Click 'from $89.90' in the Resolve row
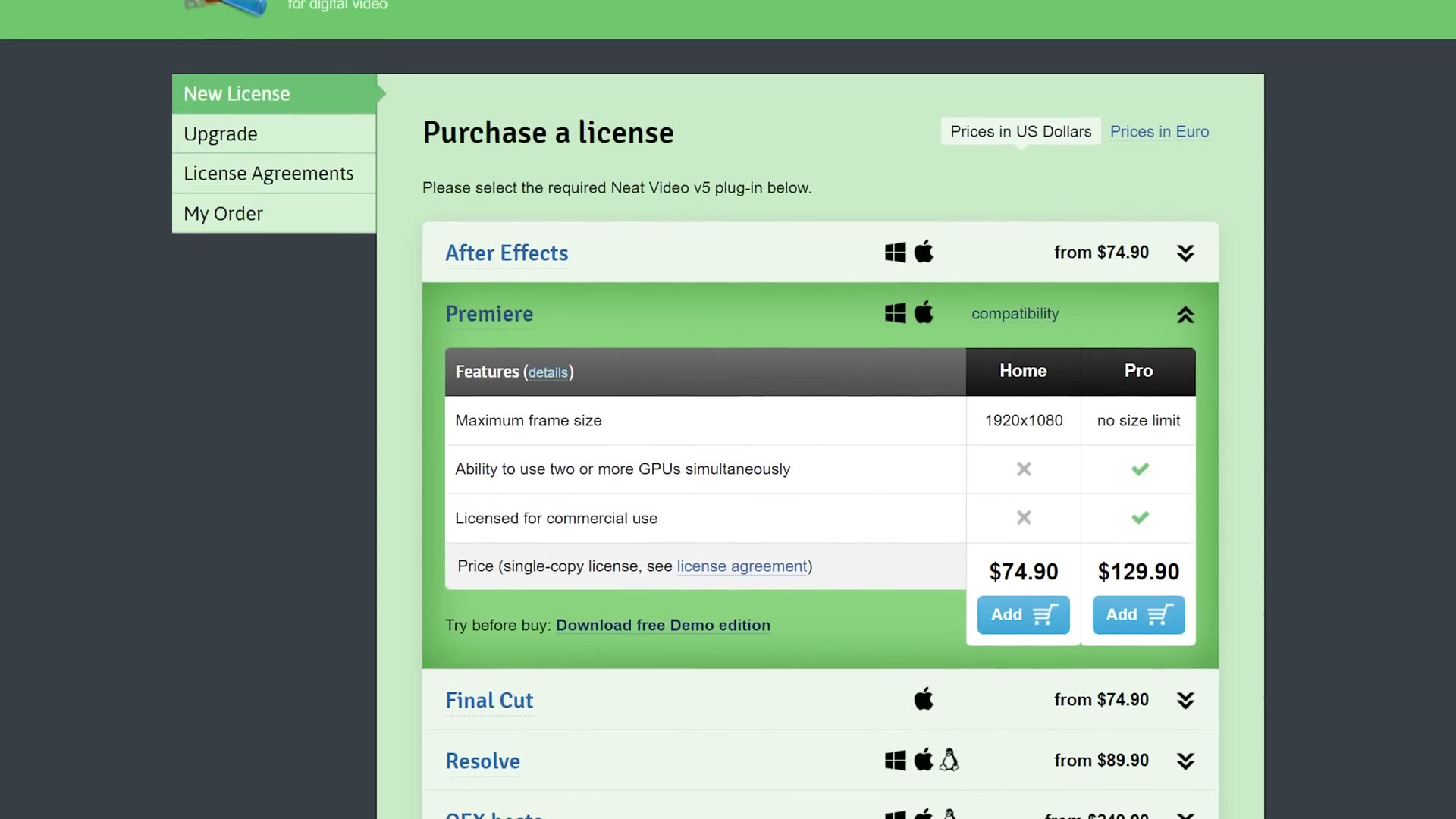This screenshot has width=1456, height=819. (x=1101, y=761)
